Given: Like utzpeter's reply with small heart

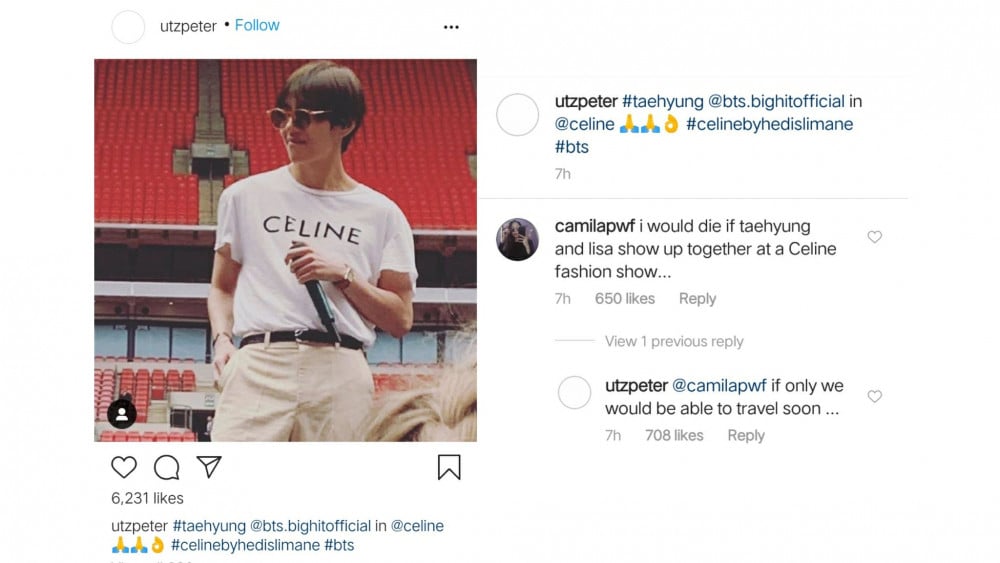Looking at the screenshot, I should click(x=874, y=396).
